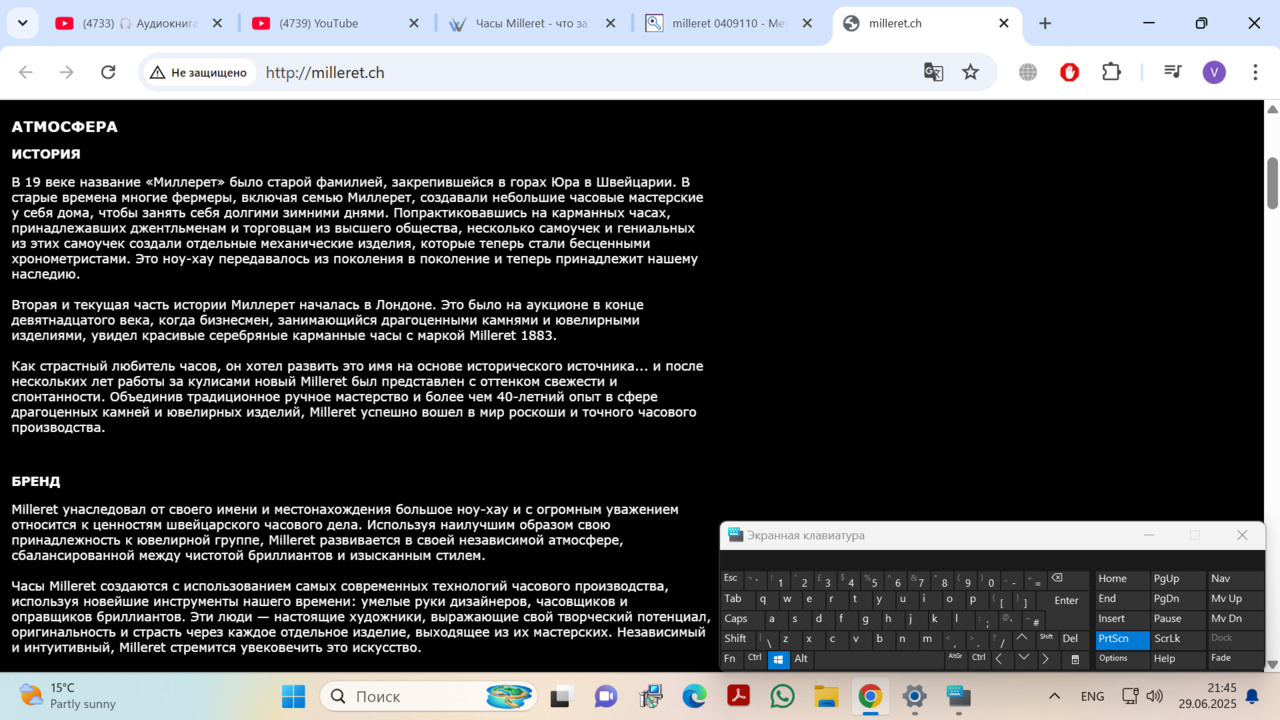Switch to the 'Аудиокнига' YouTube tab
Viewport: 1280px width, 720px height.
tap(140, 23)
